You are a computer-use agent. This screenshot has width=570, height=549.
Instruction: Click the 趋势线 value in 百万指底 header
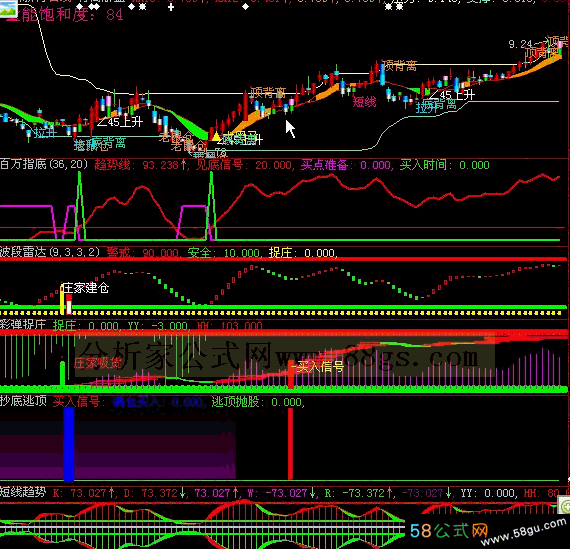pyautogui.click(x=141, y=165)
